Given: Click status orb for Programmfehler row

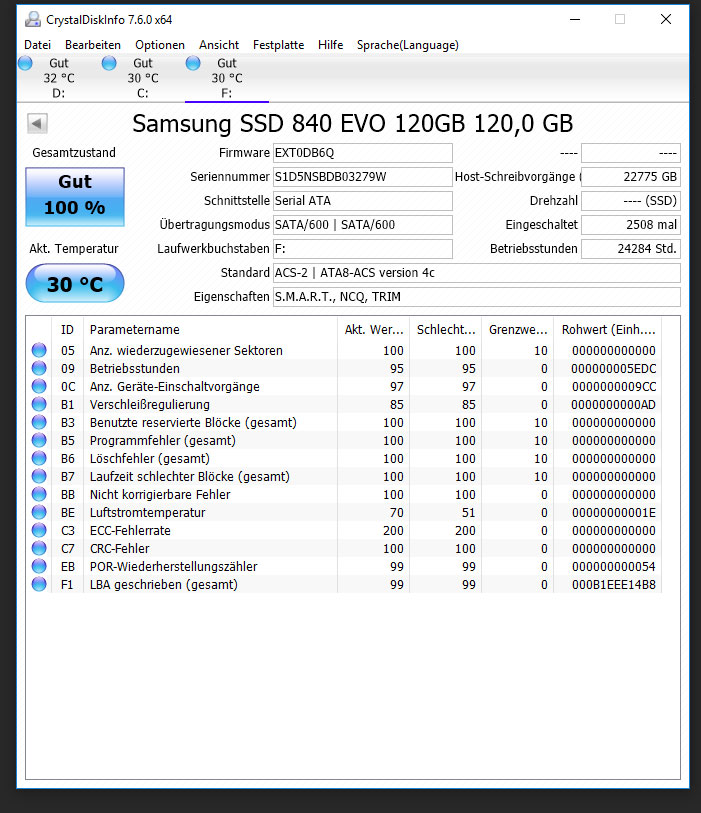Looking at the screenshot, I should pos(39,440).
